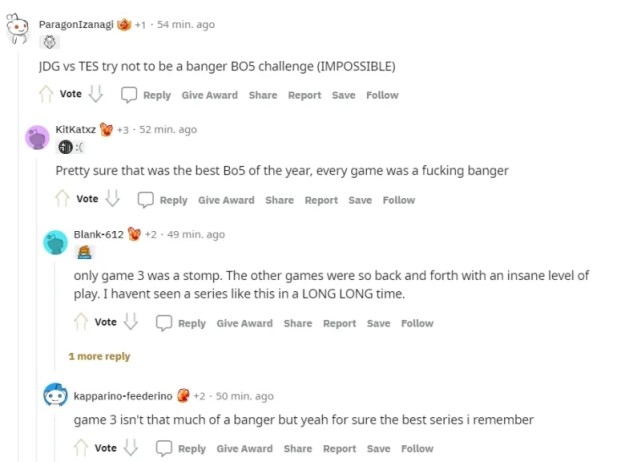Downvote ParagonIzanagi's JDG vs TES comment
The width and height of the screenshot is (641, 462).
point(96,94)
